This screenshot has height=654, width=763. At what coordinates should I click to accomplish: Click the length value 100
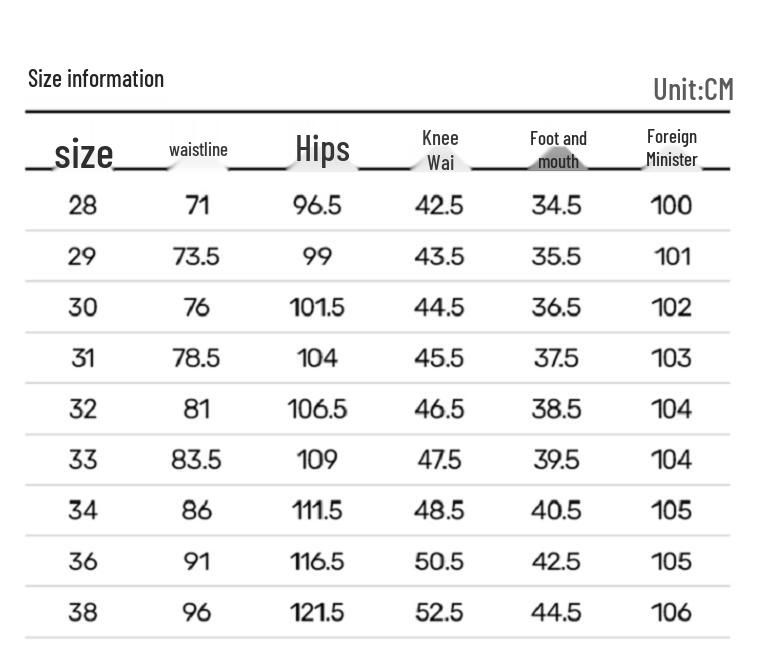tap(671, 205)
